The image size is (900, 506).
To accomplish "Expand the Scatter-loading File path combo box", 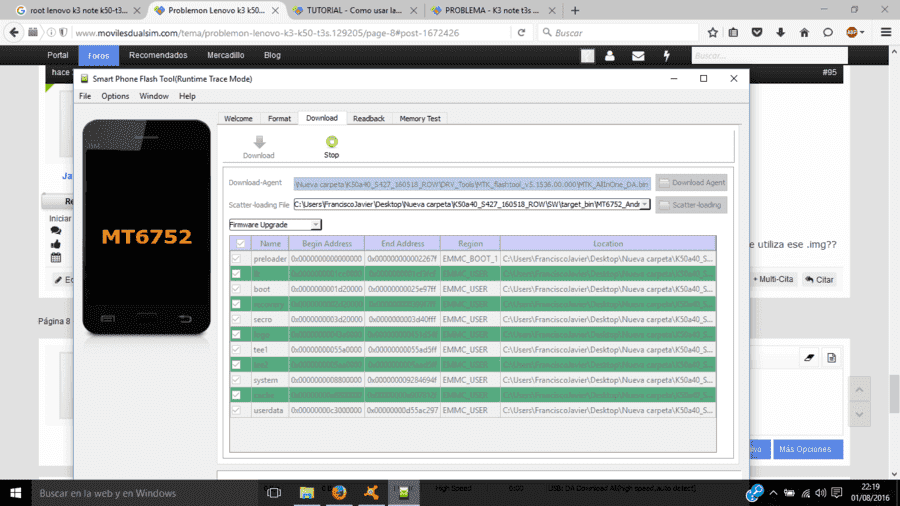I will (645, 204).
